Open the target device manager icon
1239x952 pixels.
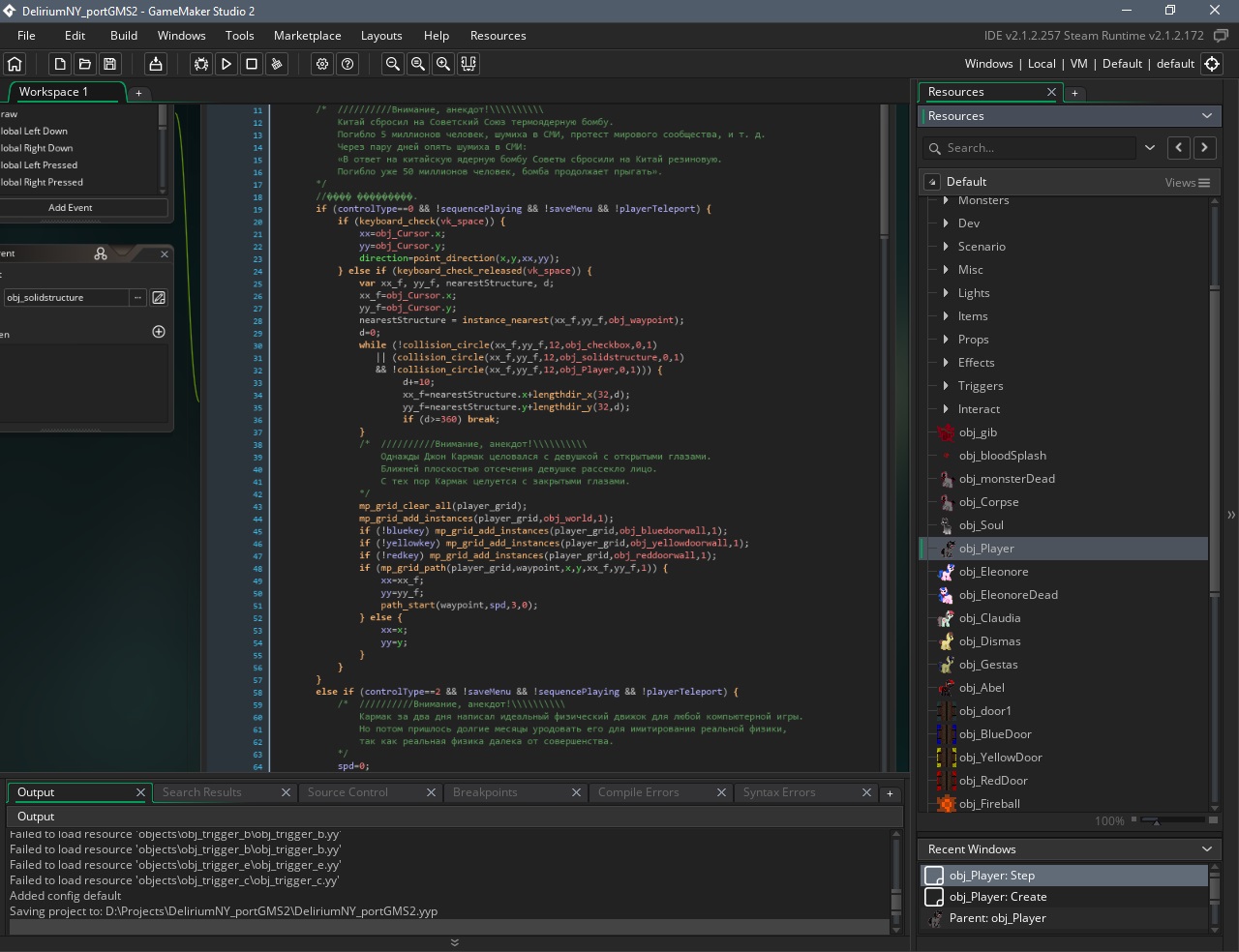click(x=468, y=64)
